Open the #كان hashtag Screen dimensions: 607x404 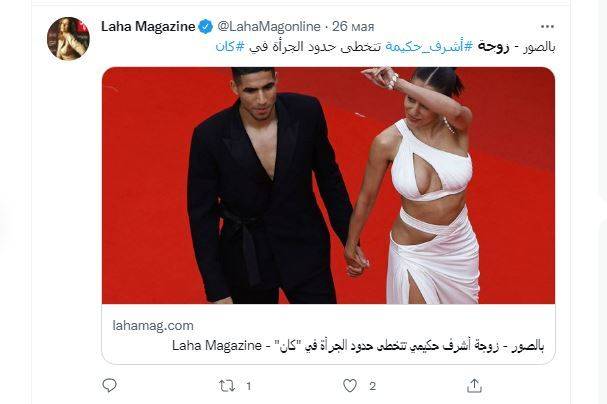click(230, 47)
